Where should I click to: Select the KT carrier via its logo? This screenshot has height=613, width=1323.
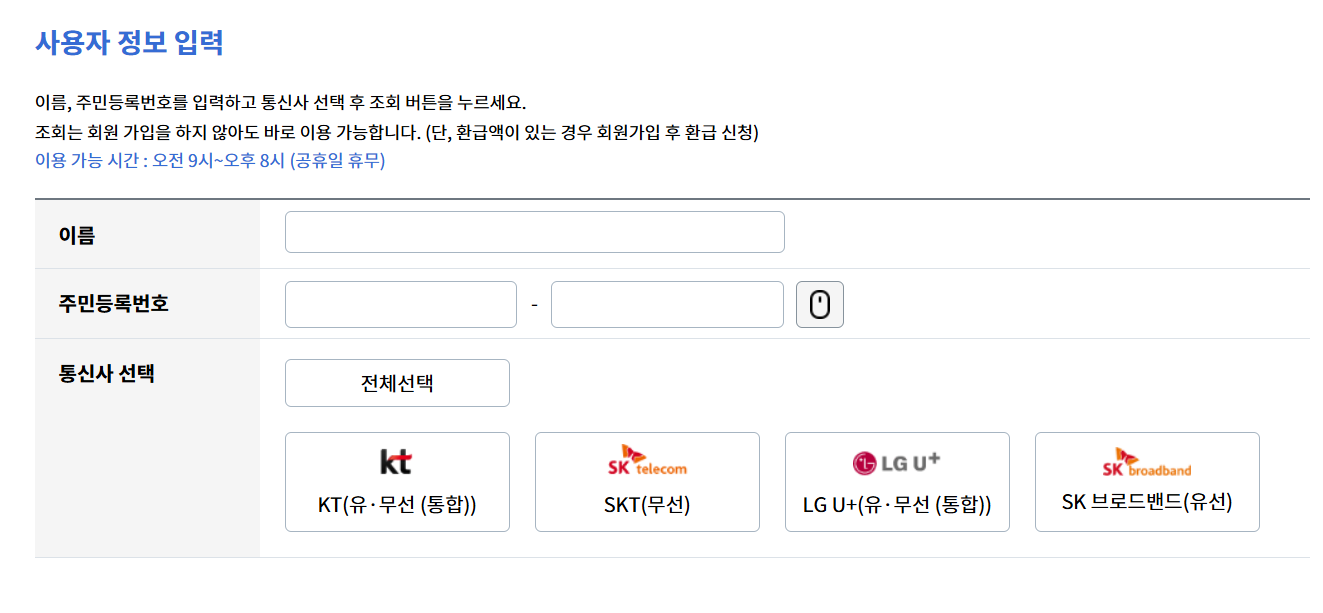pos(397,461)
